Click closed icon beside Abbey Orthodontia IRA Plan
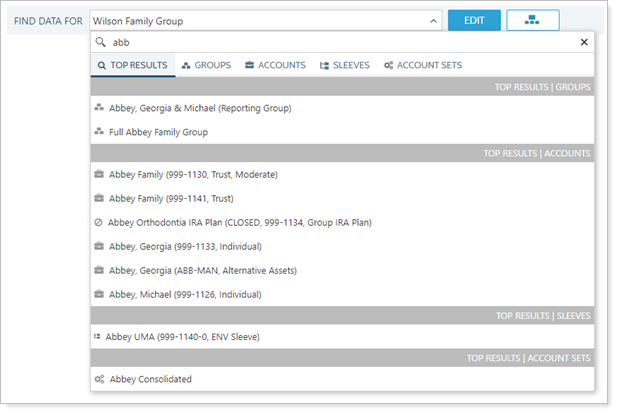The height and width of the screenshot is (413, 617). [x=99, y=222]
